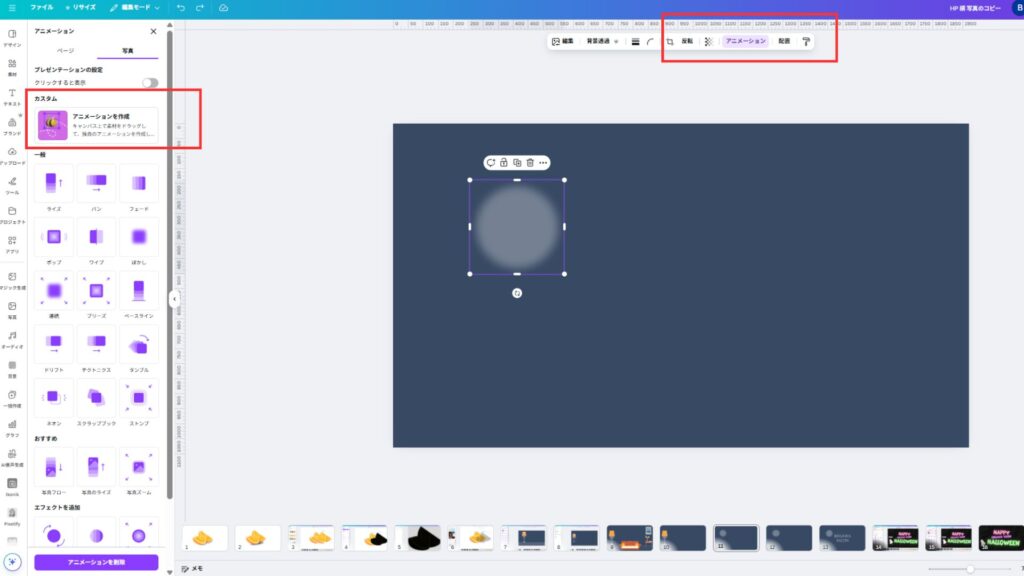Click the アニメーションを削除 button

96,562
